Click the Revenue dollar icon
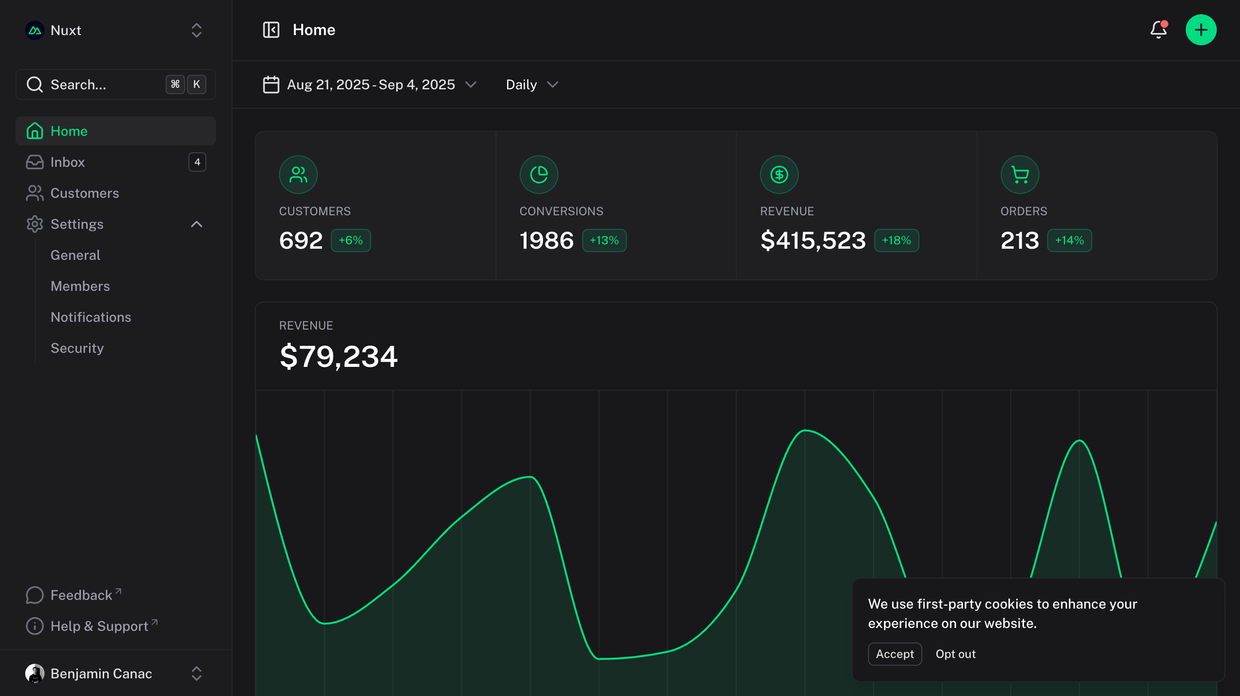1240x696 pixels. tap(779, 174)
